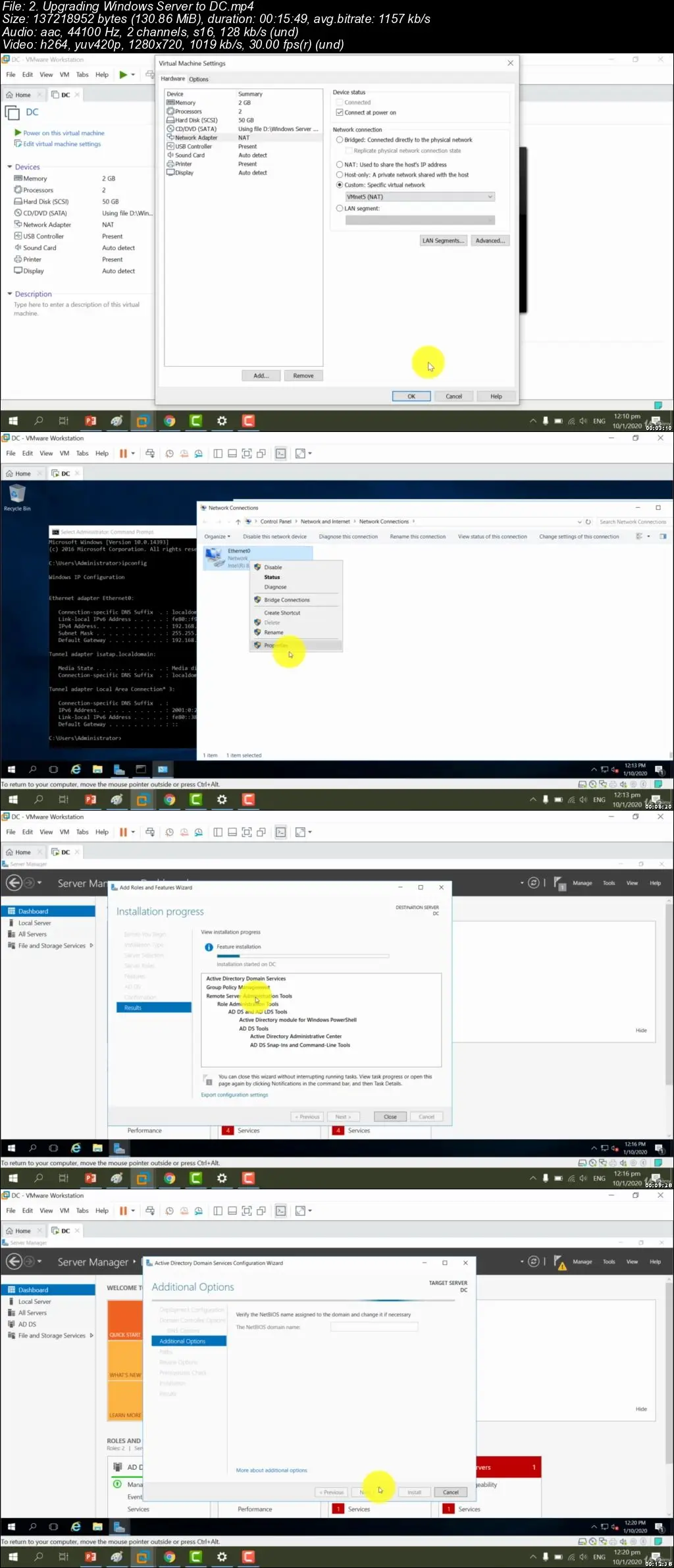This screenshot has width=674, height=1568.
Task: Toggle the preview pane icon in Network Connections
Action: [x=663, y=537]
